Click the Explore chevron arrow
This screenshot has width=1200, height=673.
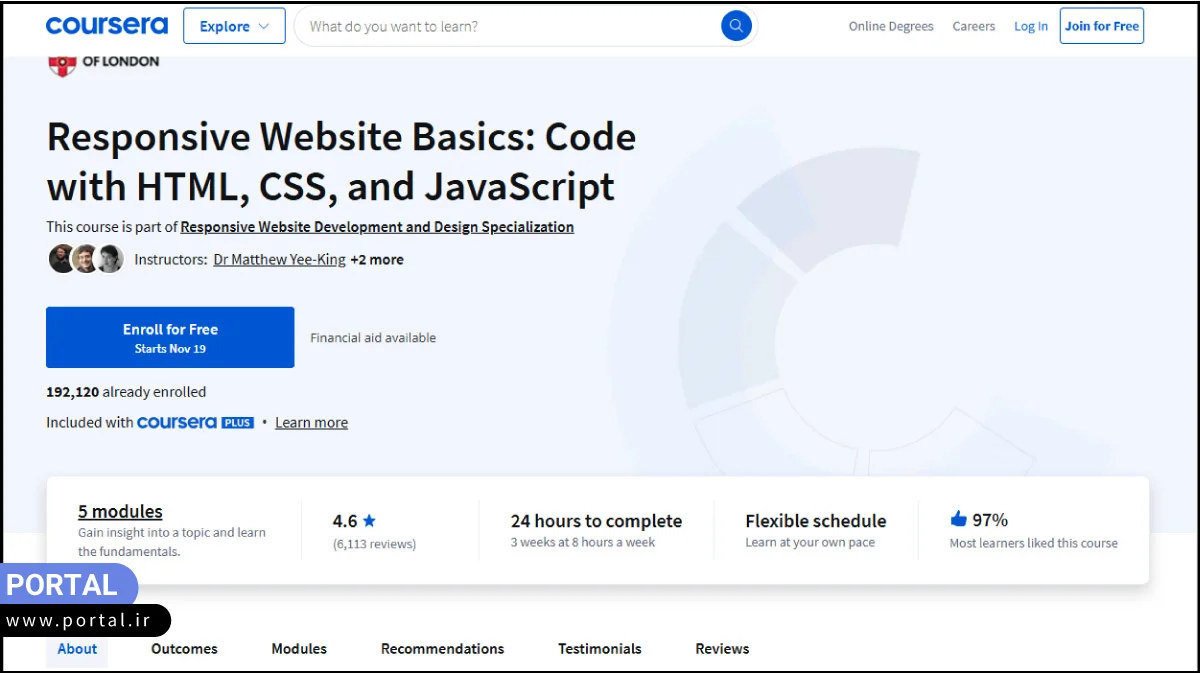(263, 26)
